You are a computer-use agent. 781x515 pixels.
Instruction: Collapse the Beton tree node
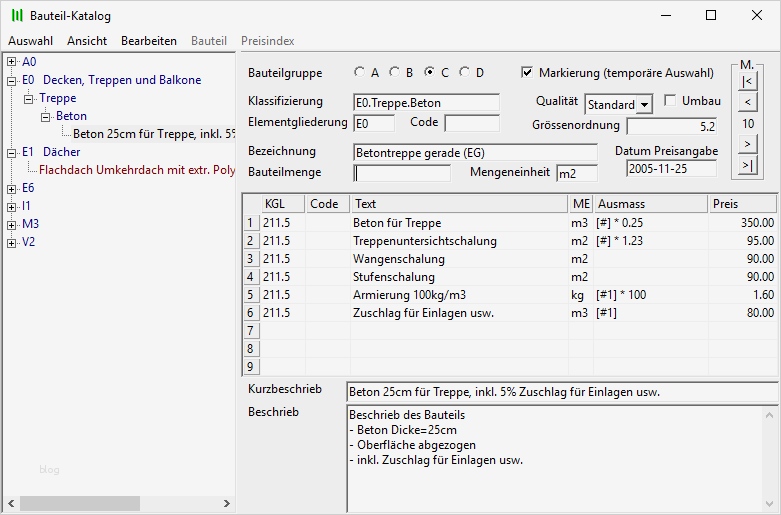pyautogui.click(x=45, y=117)
